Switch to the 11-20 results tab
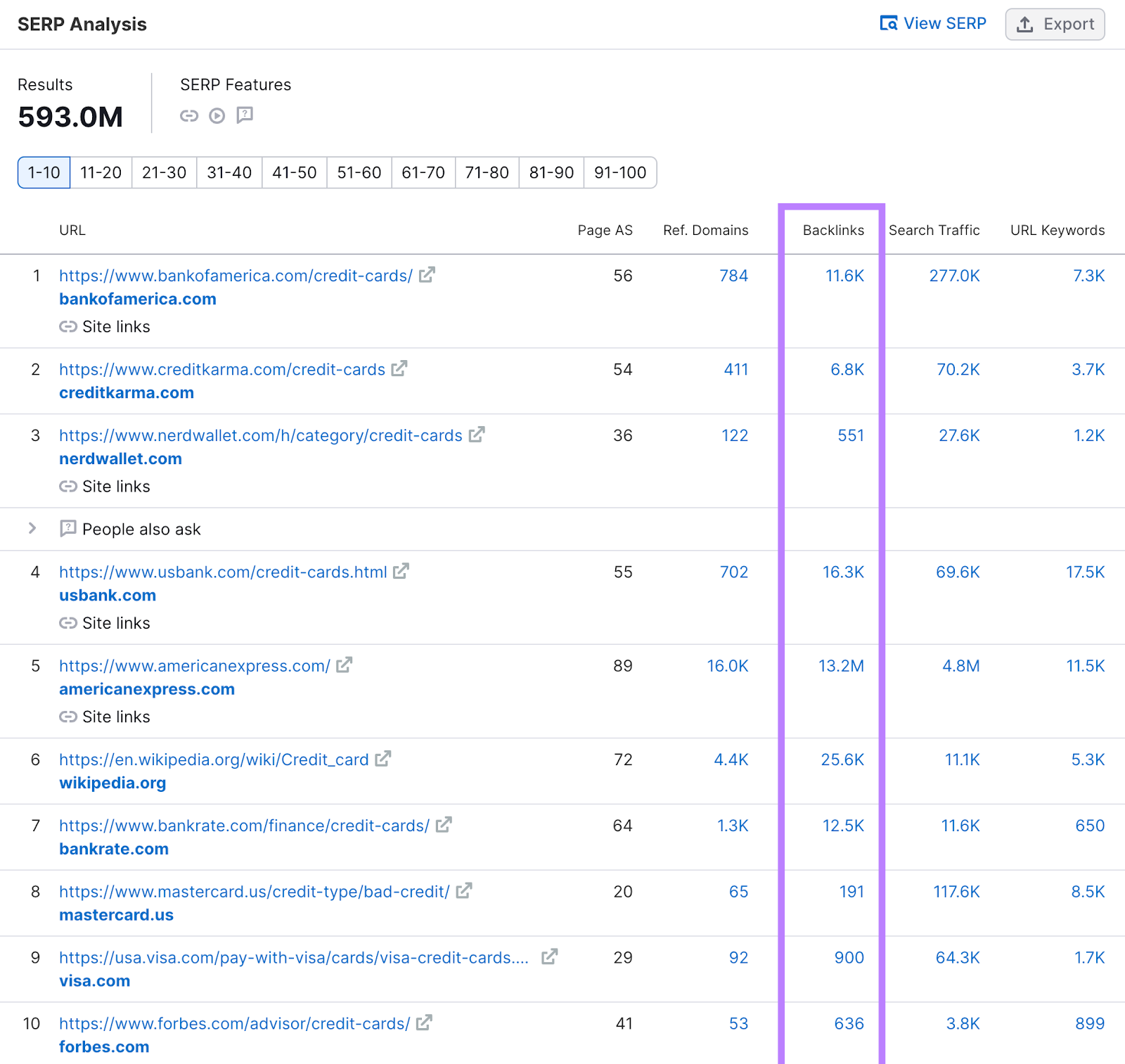1125x1064 pixels. 101,172
